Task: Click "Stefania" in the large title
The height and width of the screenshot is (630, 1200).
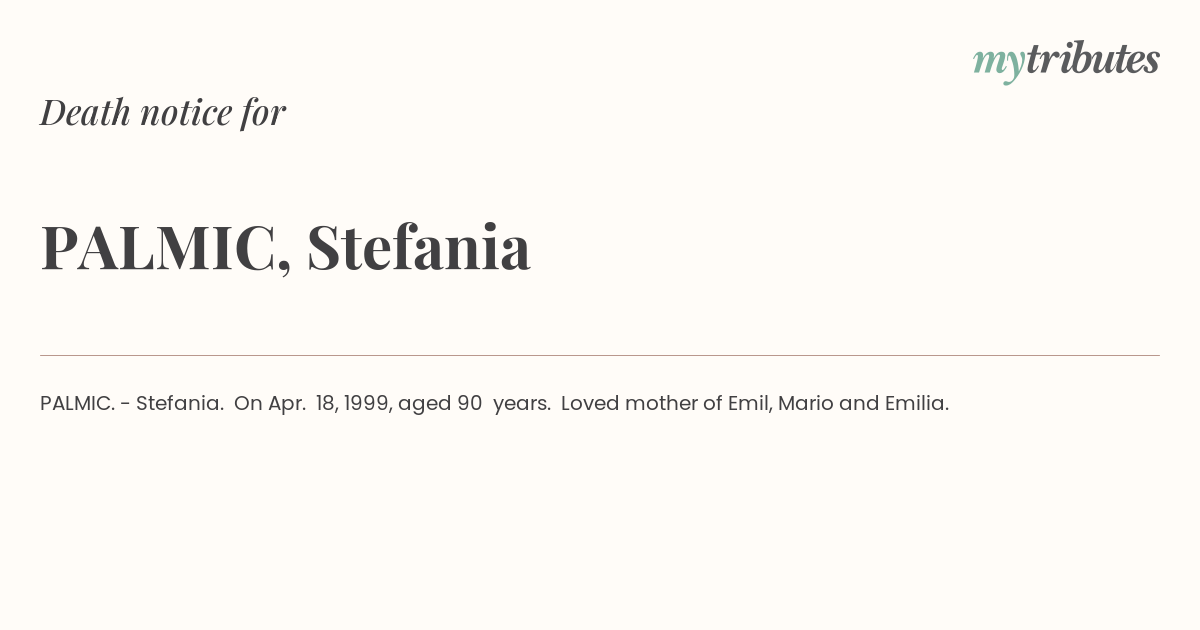Action: (x=418, y=246)
